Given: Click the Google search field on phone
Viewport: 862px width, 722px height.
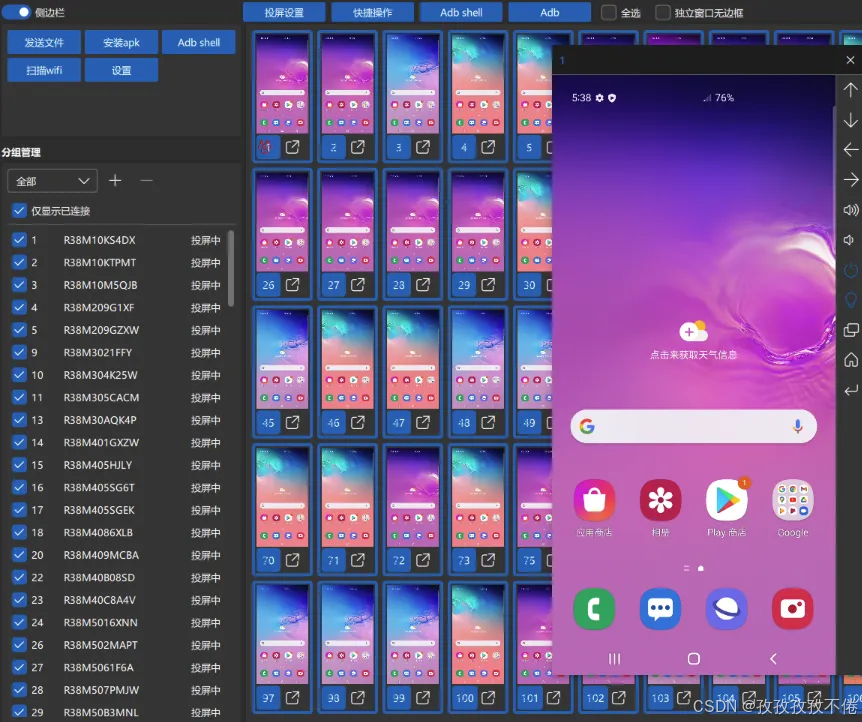Looking at the screenshot, I should [693, 426].
